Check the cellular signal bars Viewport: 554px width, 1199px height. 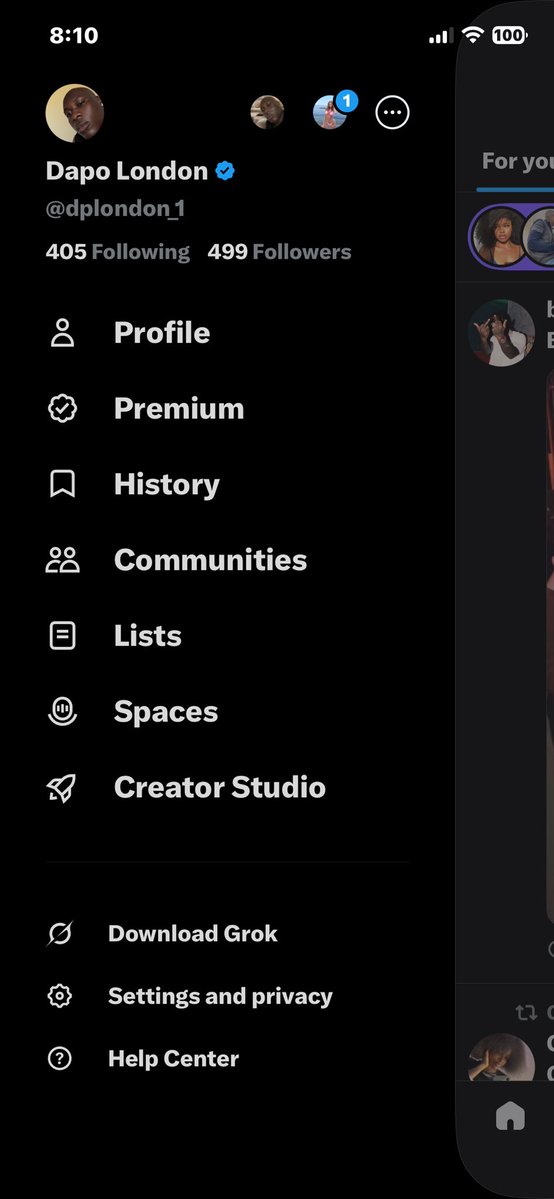(440, 36)
